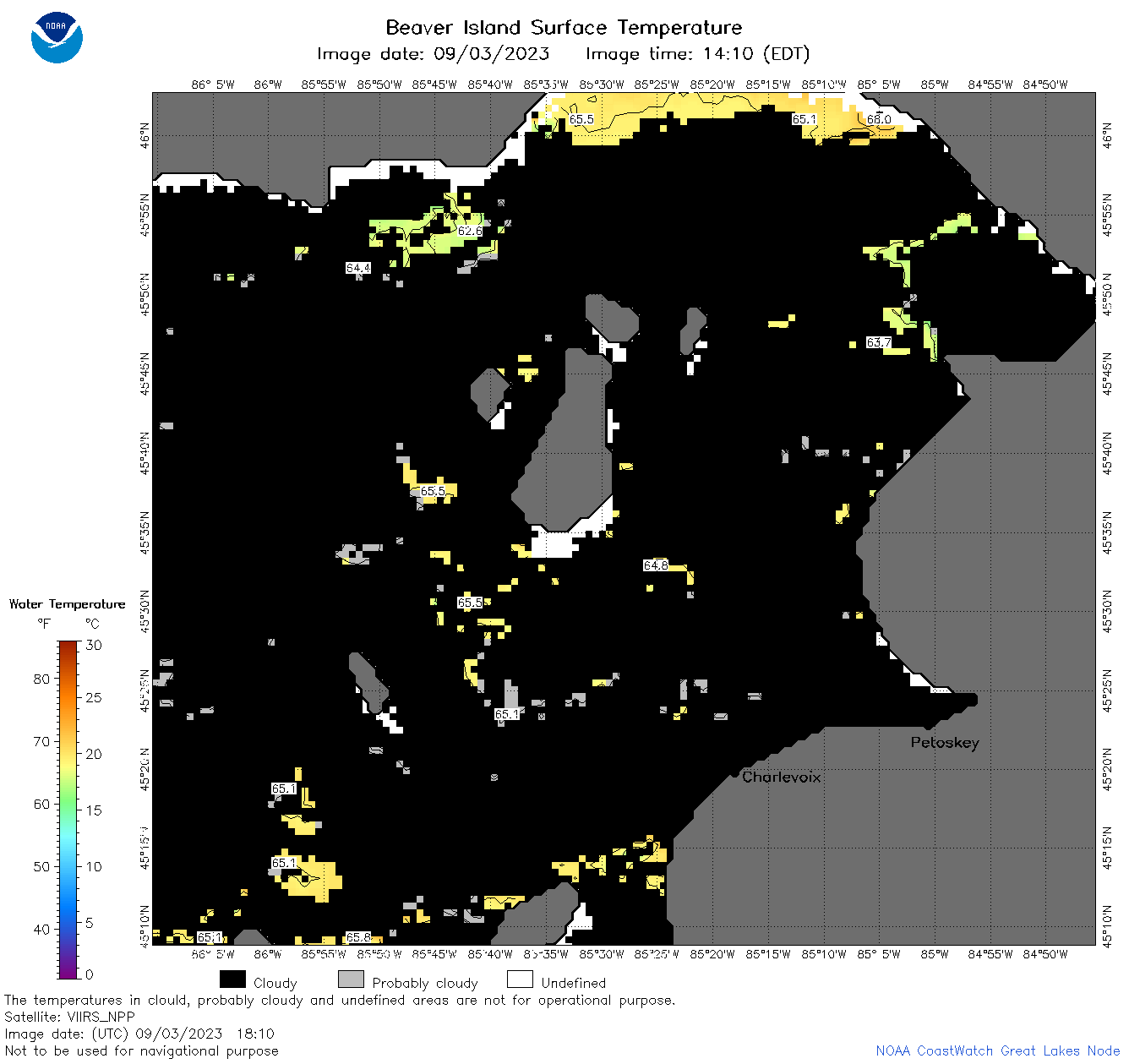Click the Petoskey city label
The image size is (1129, 1064).
pyautogui.click(x=945, y=743)
